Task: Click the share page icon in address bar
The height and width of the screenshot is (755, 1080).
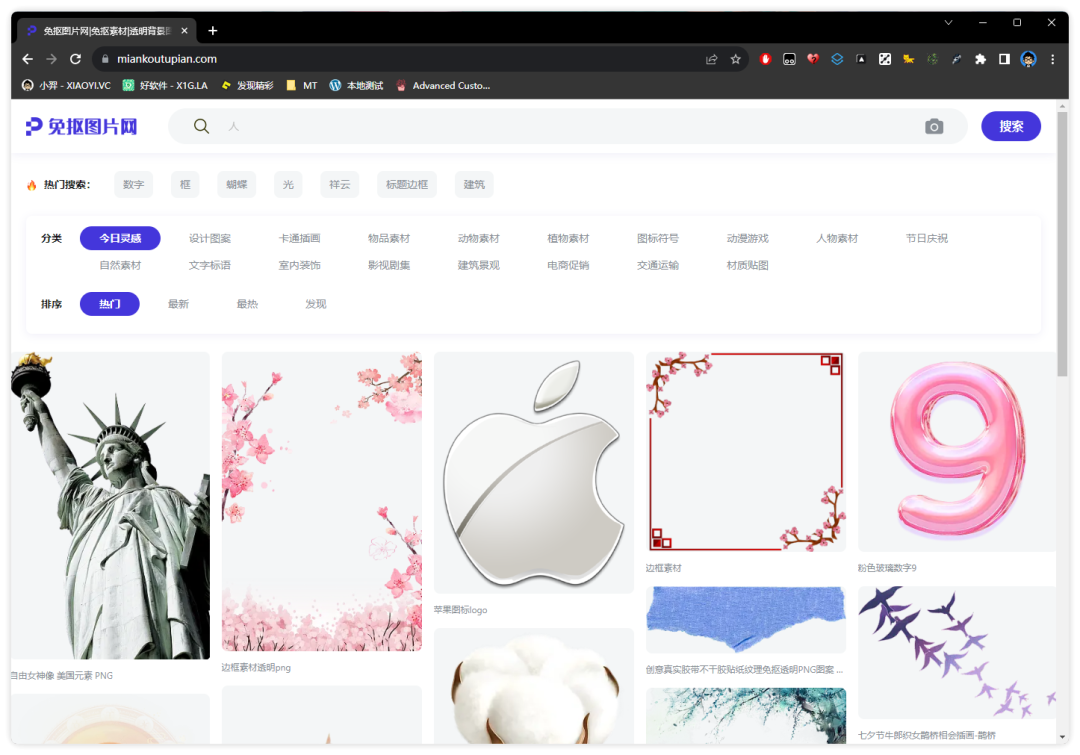Action: pos(712,59)
